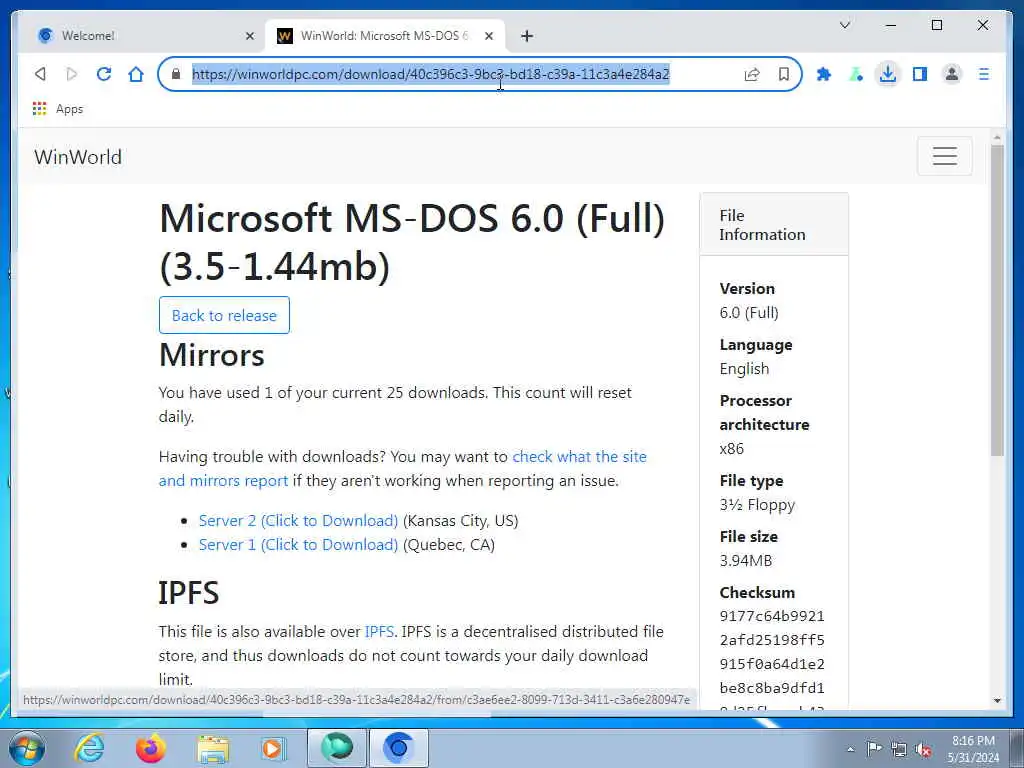Screen dimensions: 1024x768
Task: Follow the 'check what the site' link
Action: (x=579, y=456)
